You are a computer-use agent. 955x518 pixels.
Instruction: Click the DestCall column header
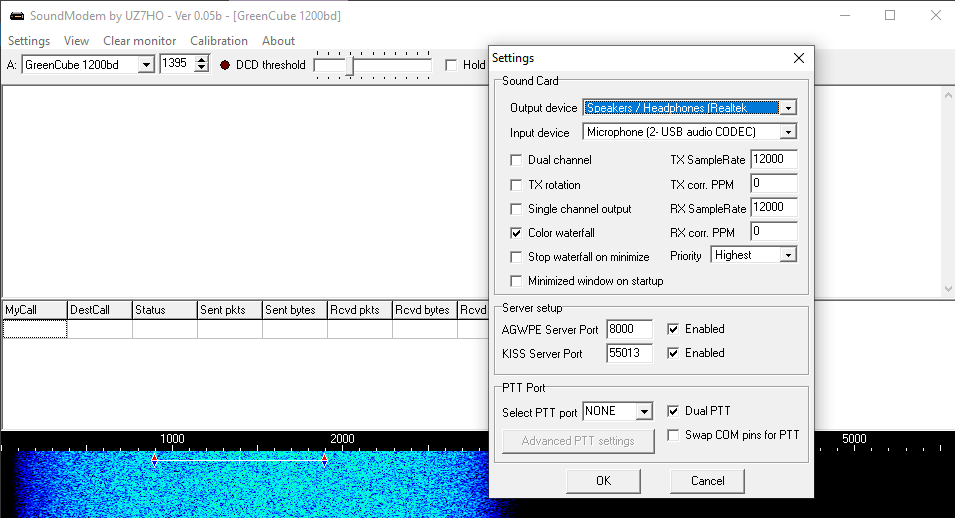pyautogui.click(x=100, y=310)
